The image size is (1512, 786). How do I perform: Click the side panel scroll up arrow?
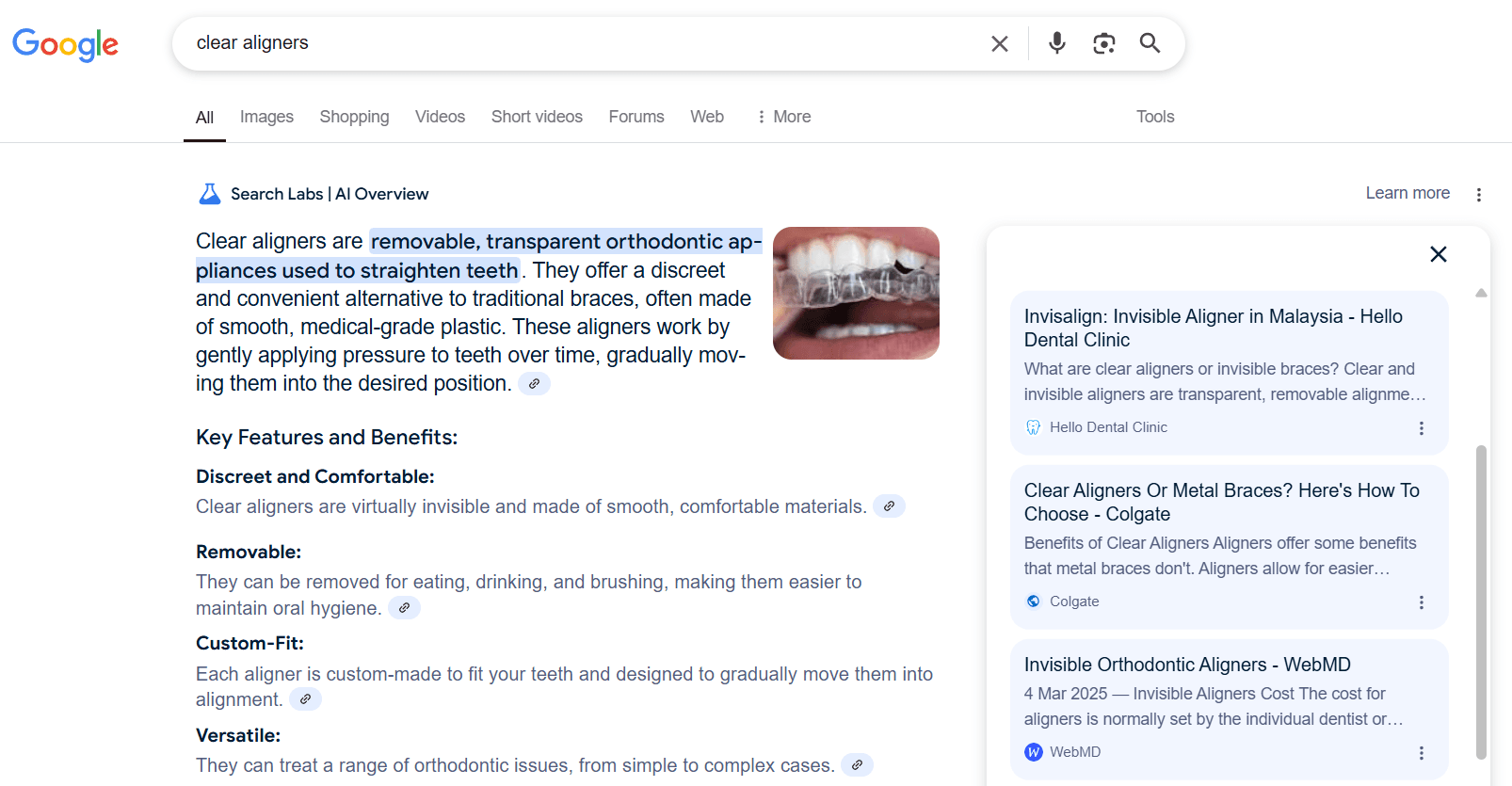click(1481, 293)
